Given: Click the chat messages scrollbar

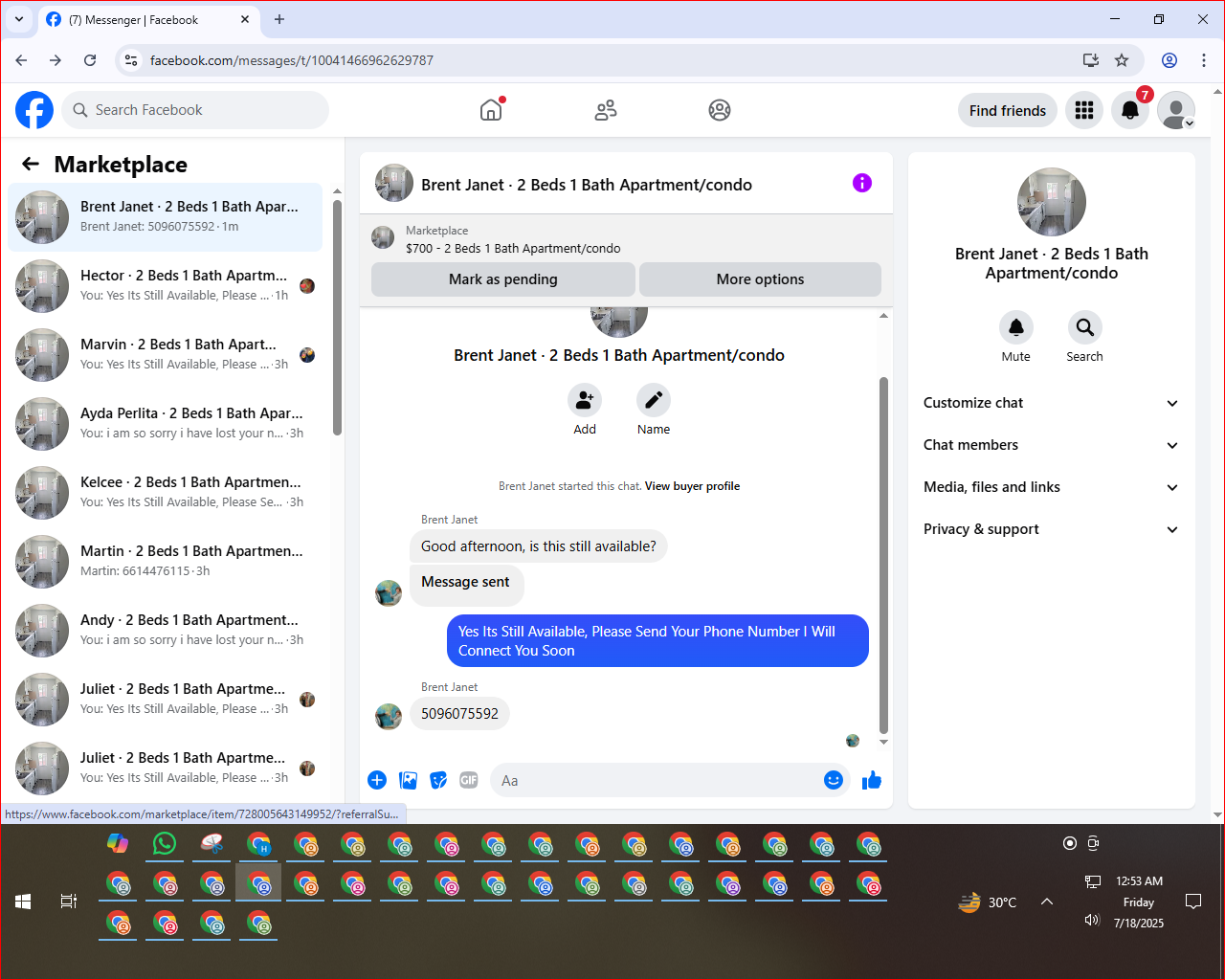Looking at the screenshot, I should pos(883,555).
